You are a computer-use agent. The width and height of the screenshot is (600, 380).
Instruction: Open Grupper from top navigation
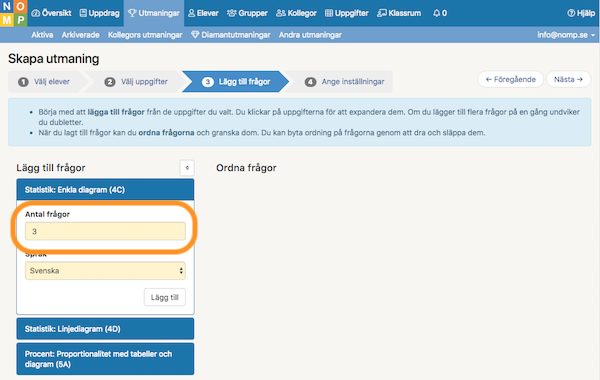(x=247, y=13)
